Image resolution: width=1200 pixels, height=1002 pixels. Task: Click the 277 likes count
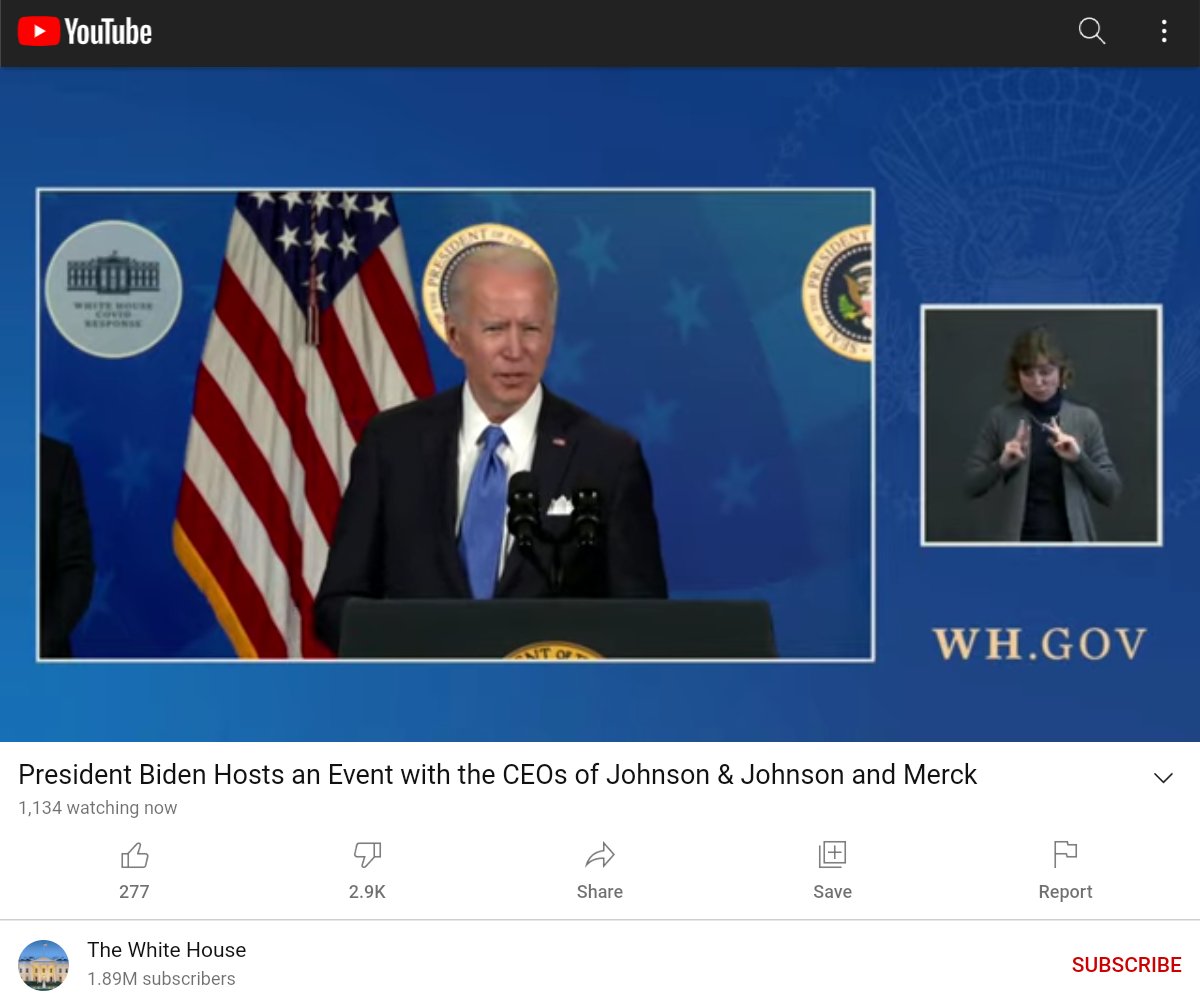pos(134,892)
